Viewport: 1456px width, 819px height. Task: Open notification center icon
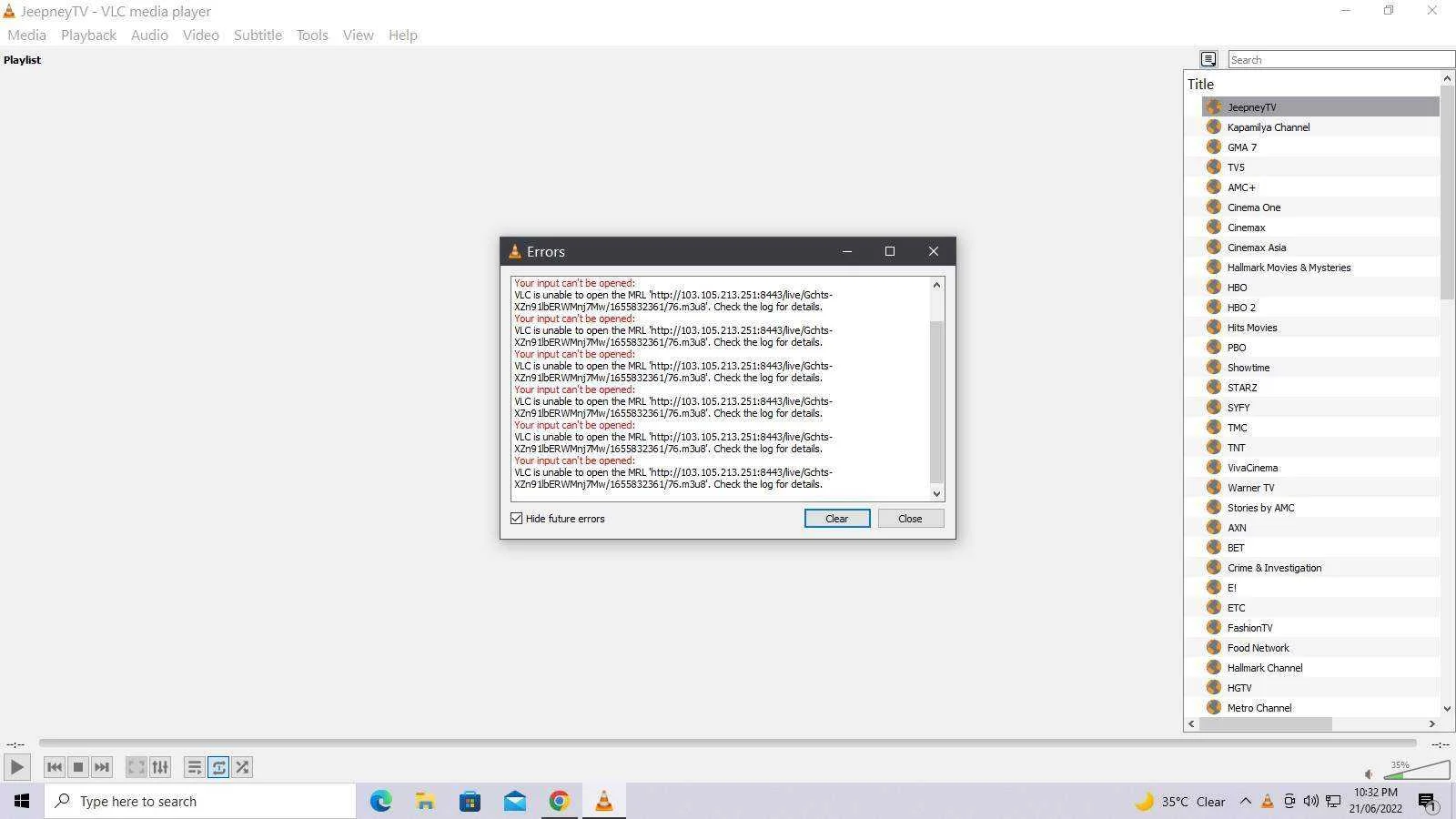(x=1427, y=802)
